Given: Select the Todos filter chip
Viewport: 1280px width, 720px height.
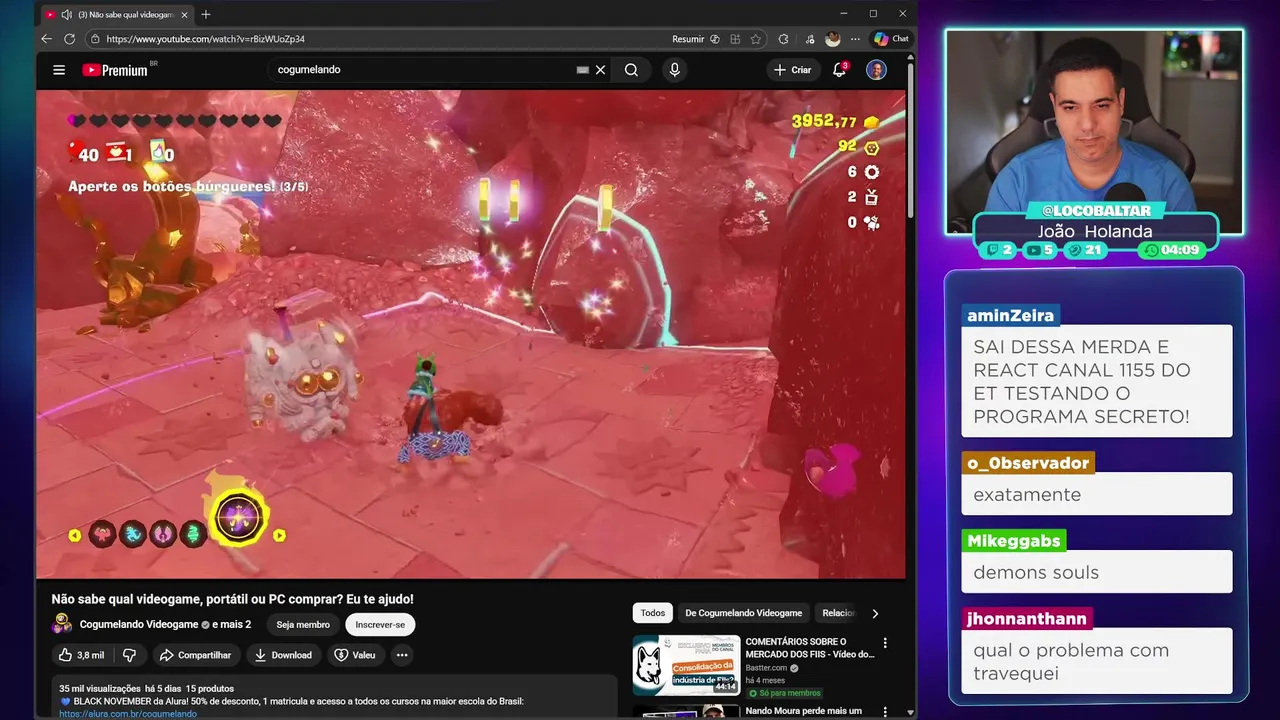Looking at the screenshot, I should click(x=652, y=613).
